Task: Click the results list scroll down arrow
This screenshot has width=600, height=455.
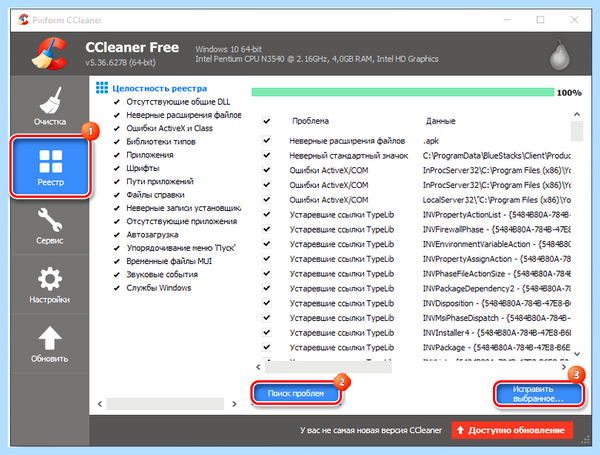Action: click(577, 354)
